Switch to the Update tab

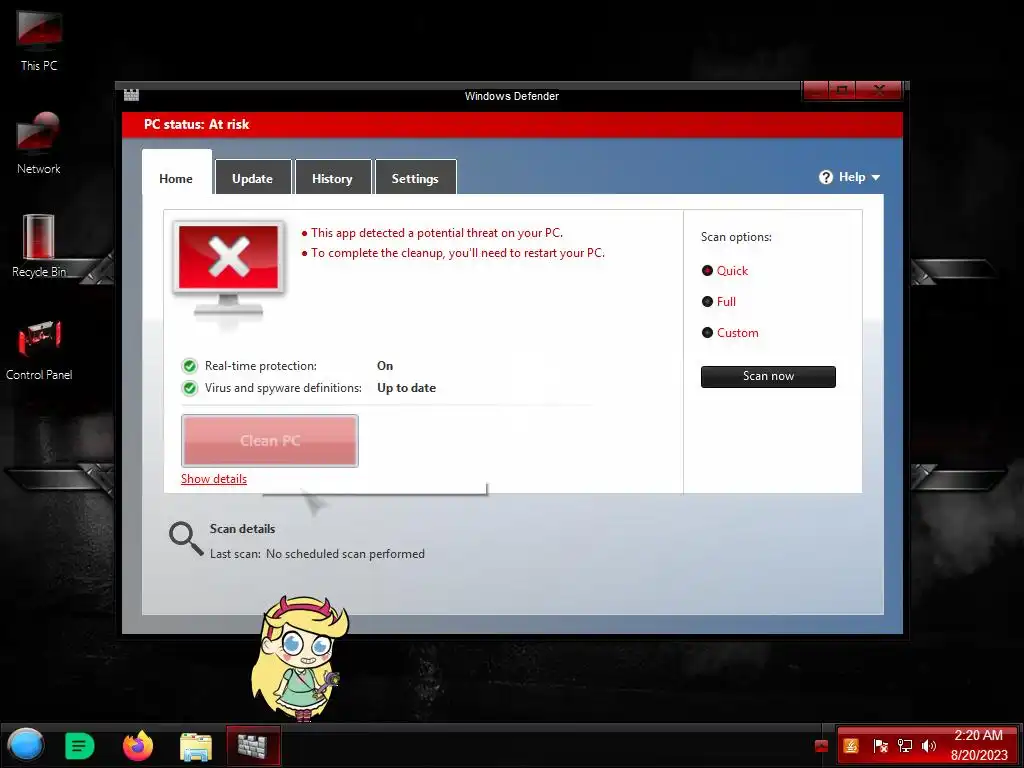pyautogui.click(x=253, y=178)
